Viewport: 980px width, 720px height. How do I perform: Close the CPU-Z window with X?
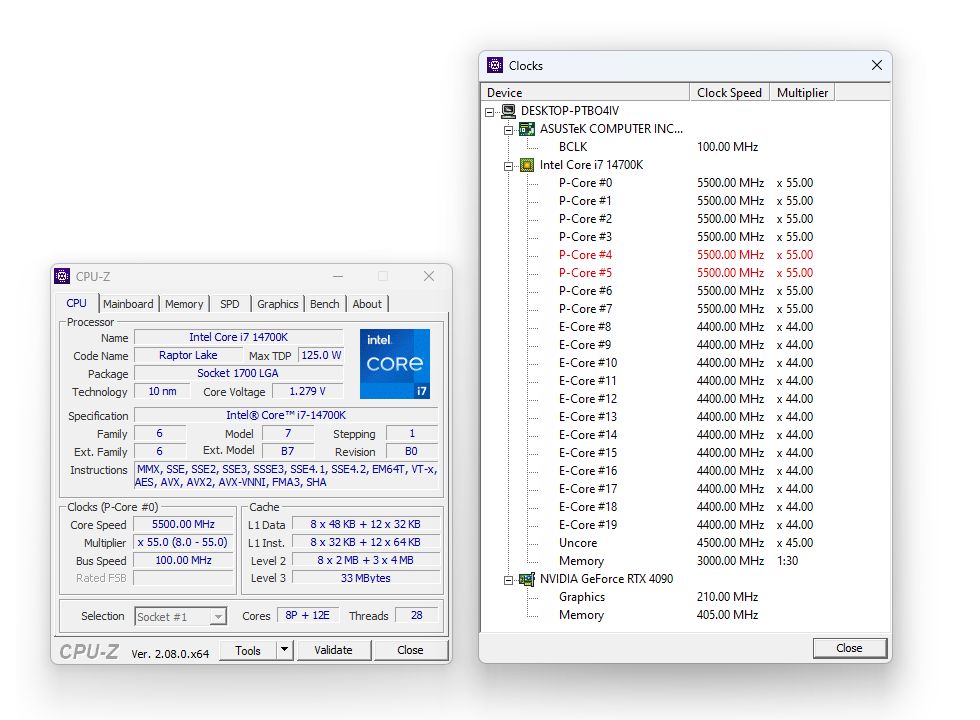click(x=429, y=276)
